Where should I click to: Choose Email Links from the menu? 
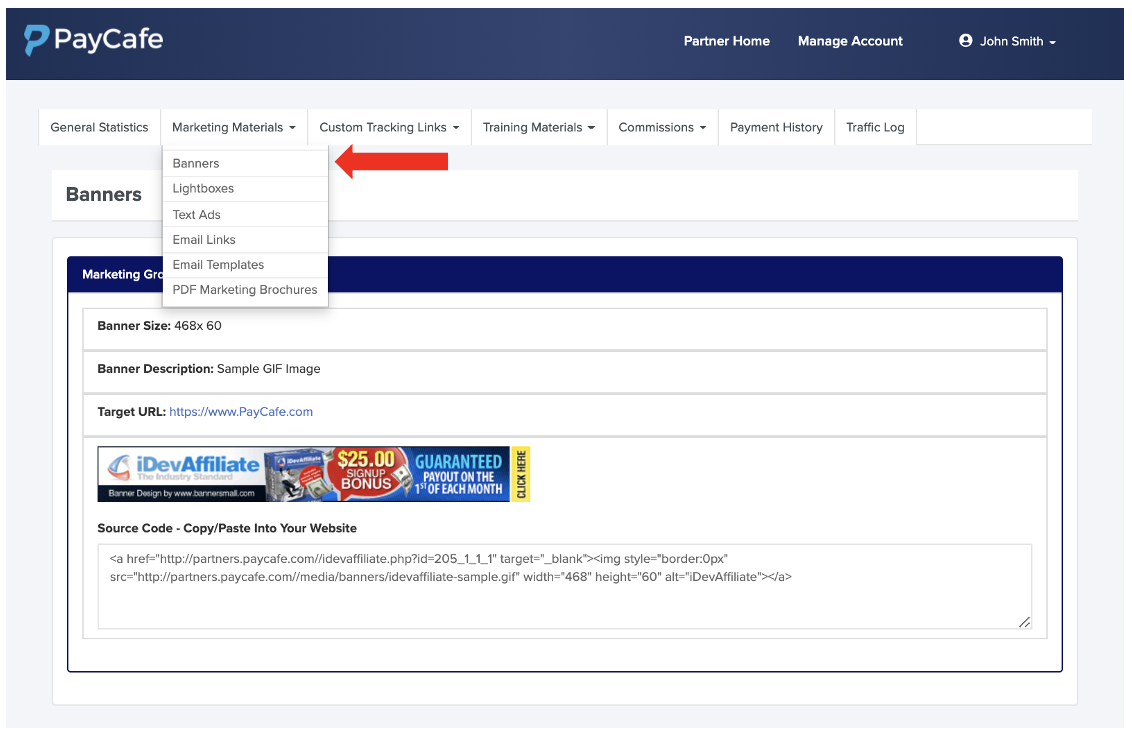pyautogui.click(x=245, y=240)
